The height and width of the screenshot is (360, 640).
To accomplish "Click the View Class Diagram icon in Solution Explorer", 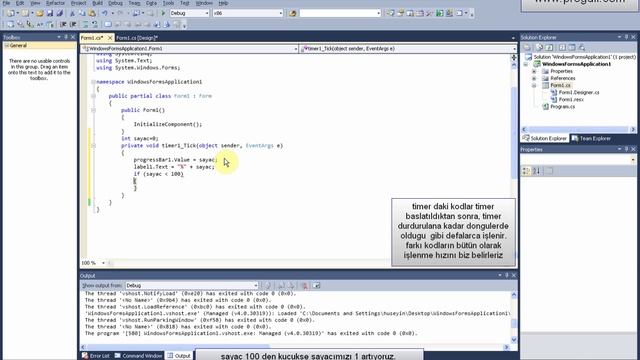I will click(x=582, y=48).
